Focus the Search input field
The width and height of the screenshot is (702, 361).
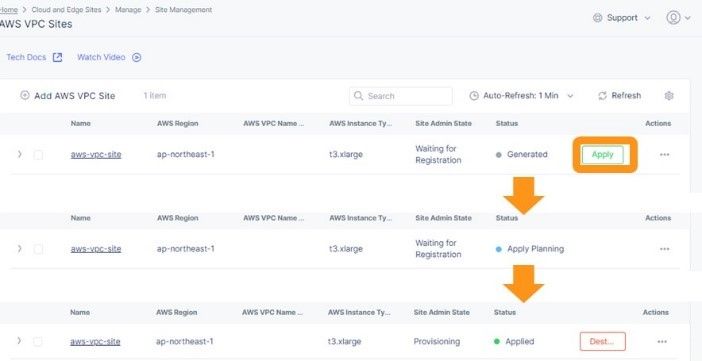[401, 96]
